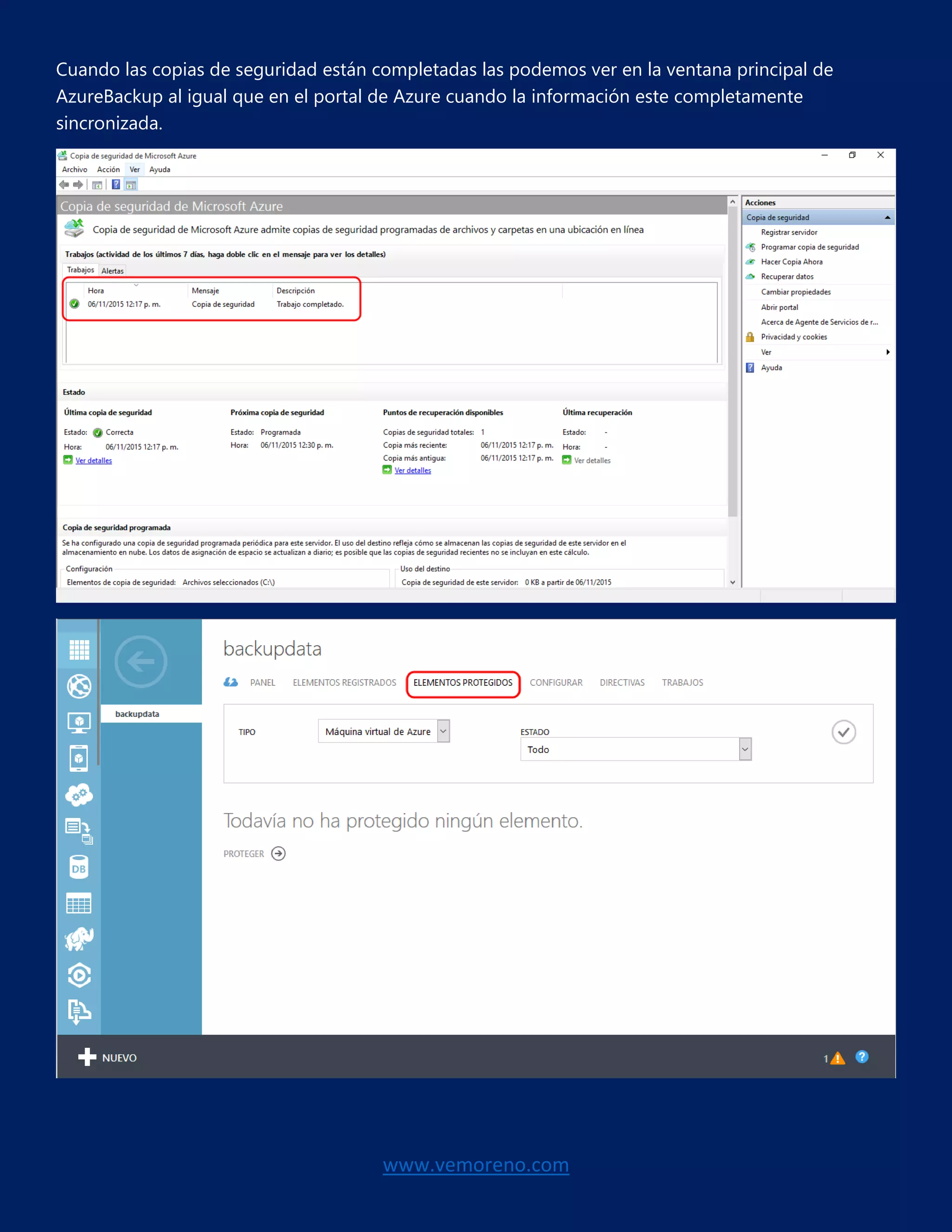Click the Recuperar datos icon
Image resolution: width=952 pixels, height=1232 pixels.
point(750,277)
